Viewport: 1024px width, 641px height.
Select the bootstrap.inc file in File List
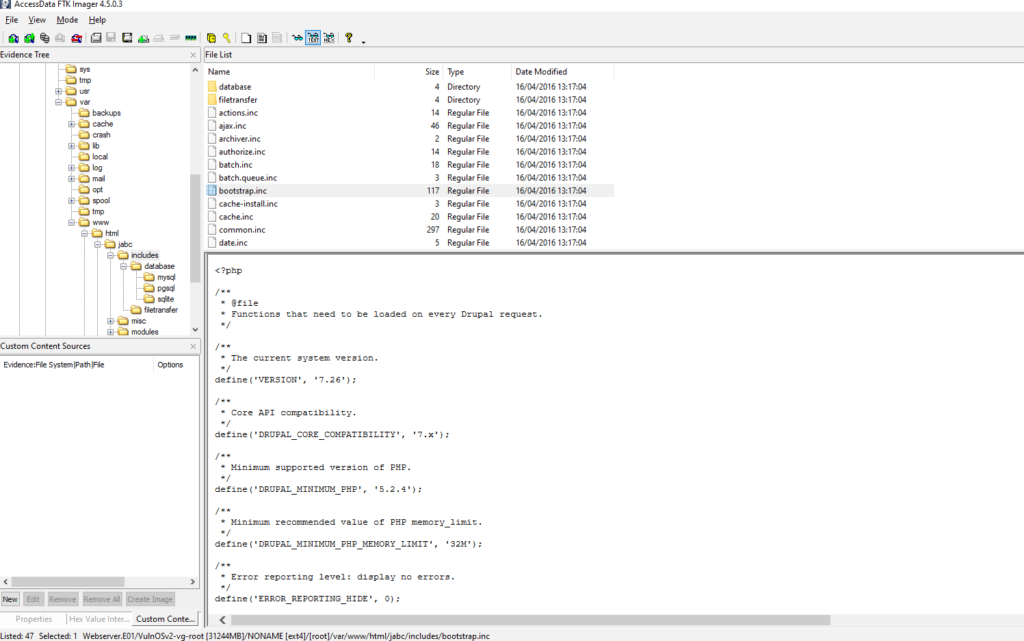point(243,190)
